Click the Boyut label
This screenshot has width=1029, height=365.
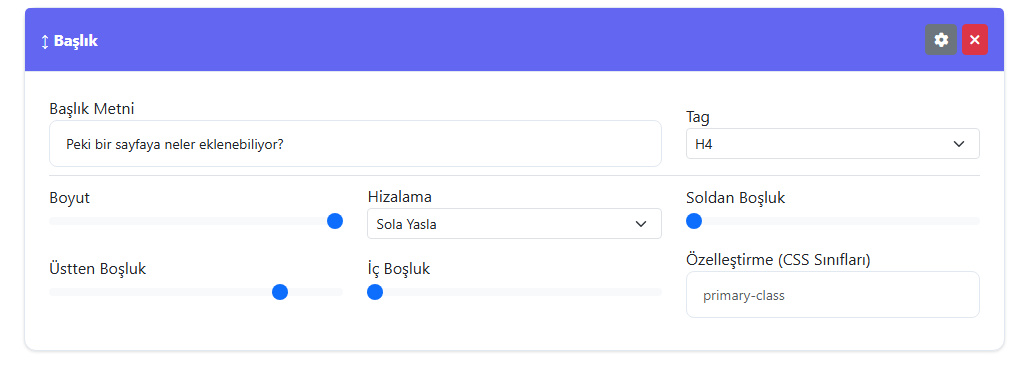point(70,198)
